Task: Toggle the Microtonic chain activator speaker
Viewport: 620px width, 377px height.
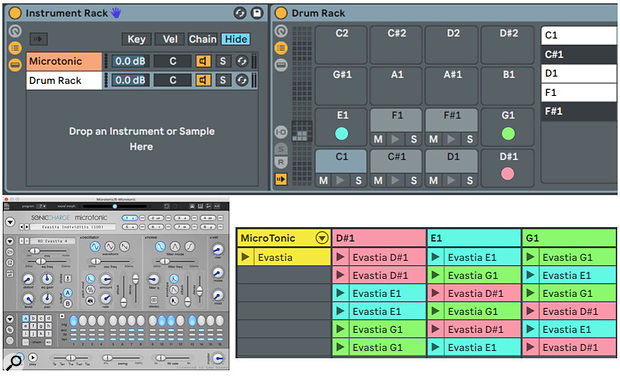Action: click(203, 61)
